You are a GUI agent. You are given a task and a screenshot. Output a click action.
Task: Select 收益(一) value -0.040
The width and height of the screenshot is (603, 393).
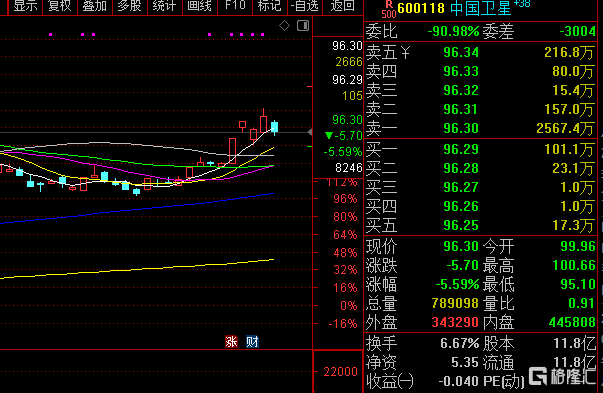(x=458, y=381)
